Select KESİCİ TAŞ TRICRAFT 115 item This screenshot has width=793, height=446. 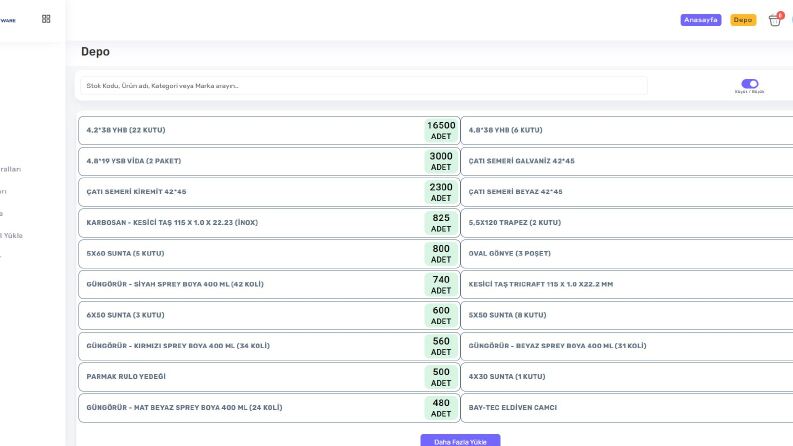627,285
